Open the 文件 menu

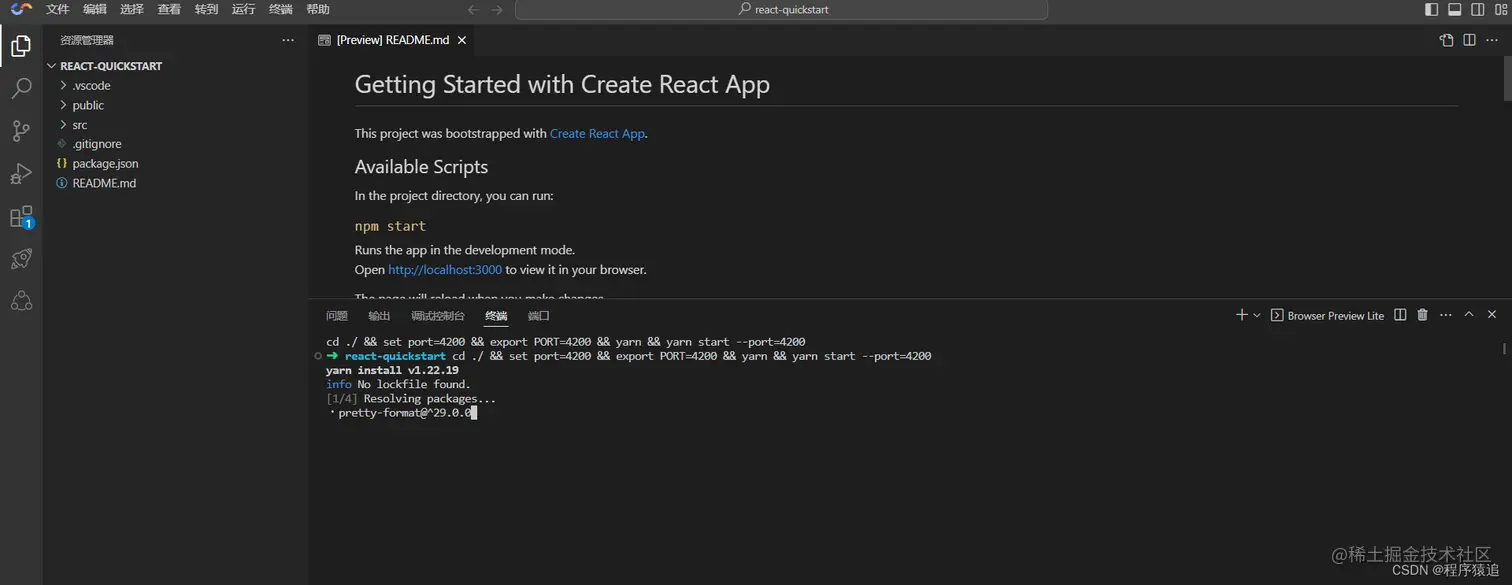(58, 10)
